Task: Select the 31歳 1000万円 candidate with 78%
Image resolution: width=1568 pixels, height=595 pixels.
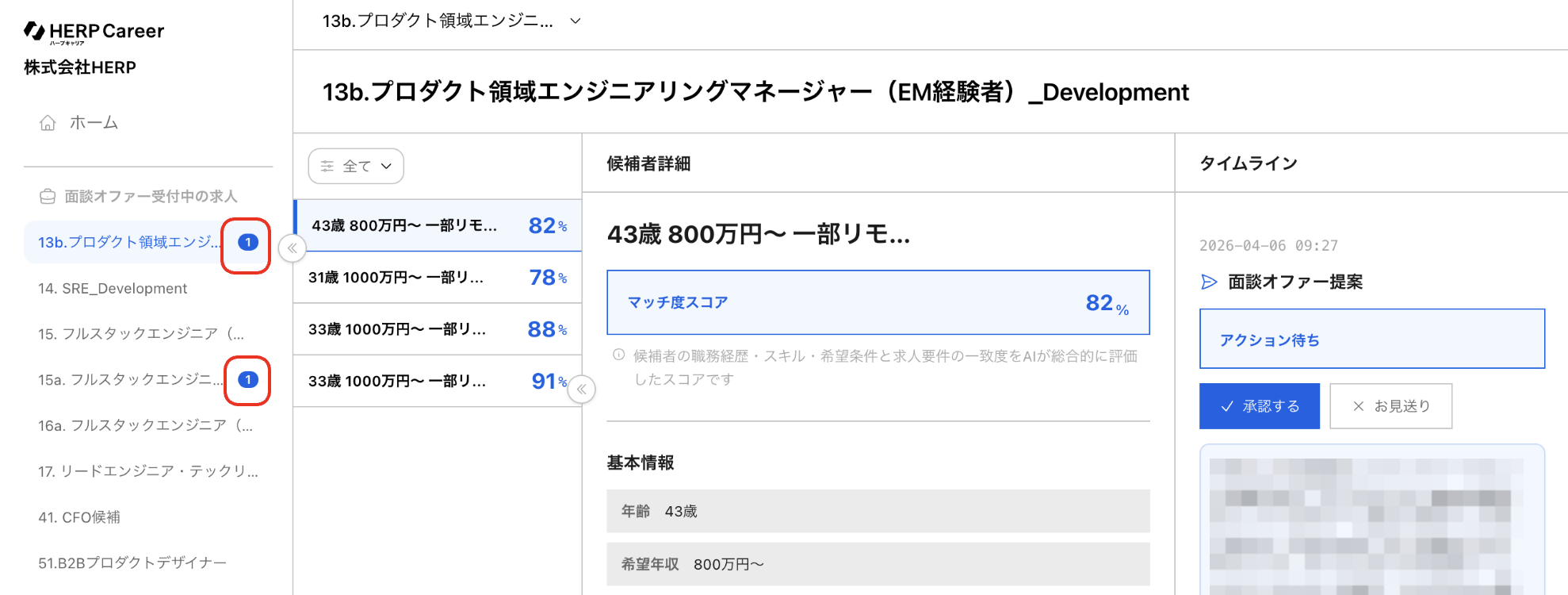Action: click(438, 278)
